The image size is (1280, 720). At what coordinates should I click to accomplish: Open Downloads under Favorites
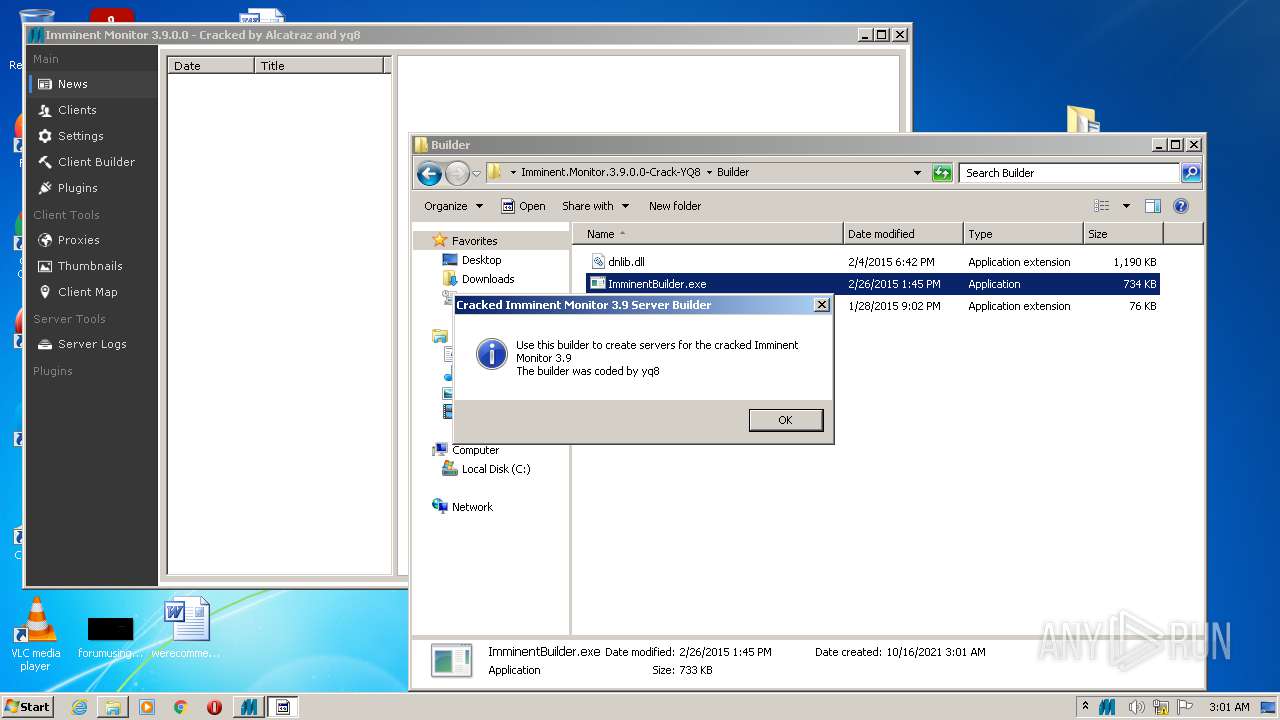click(x=487, y=279)
